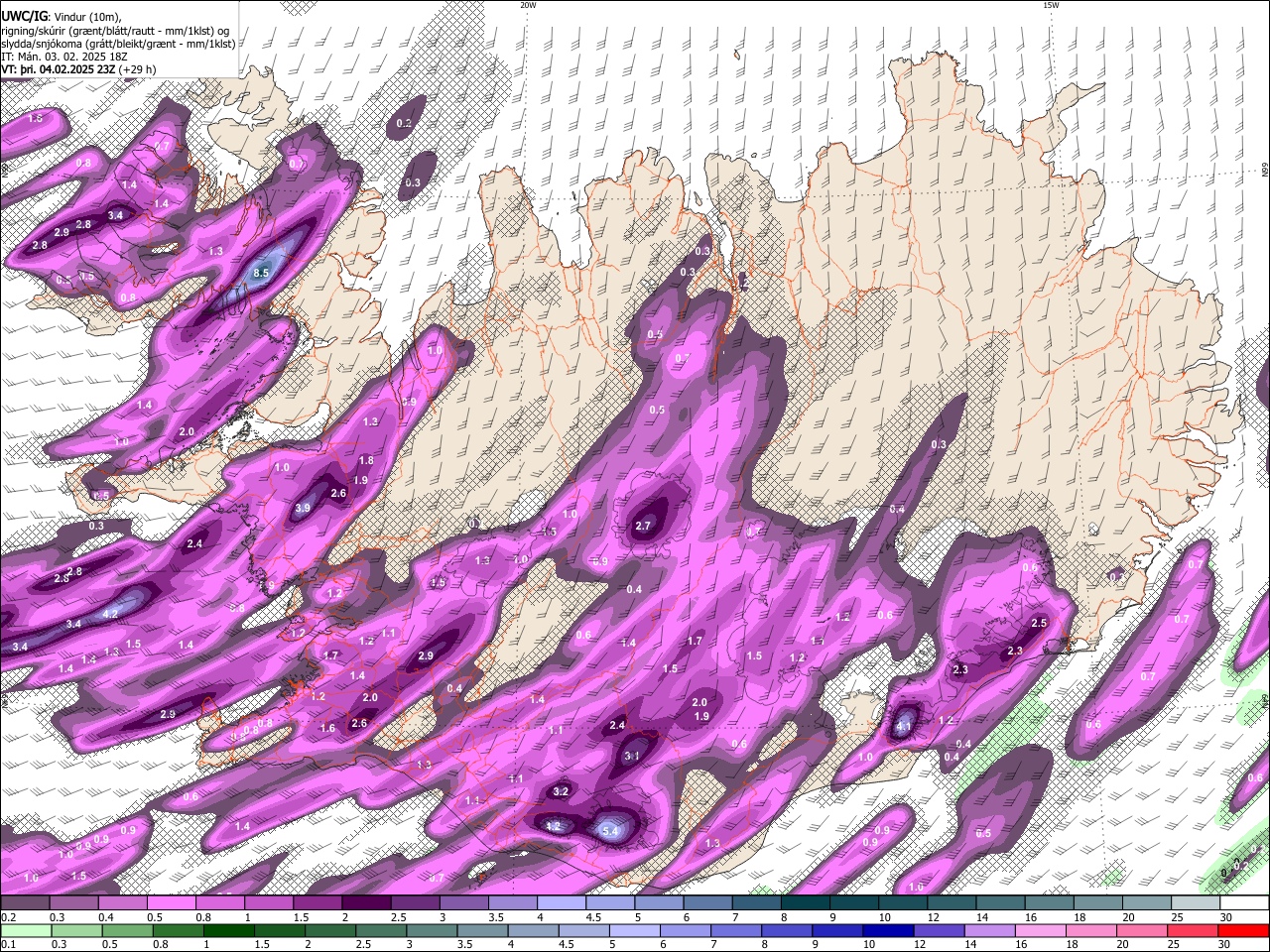Click the '15W' longitude label

[1051, 5]
